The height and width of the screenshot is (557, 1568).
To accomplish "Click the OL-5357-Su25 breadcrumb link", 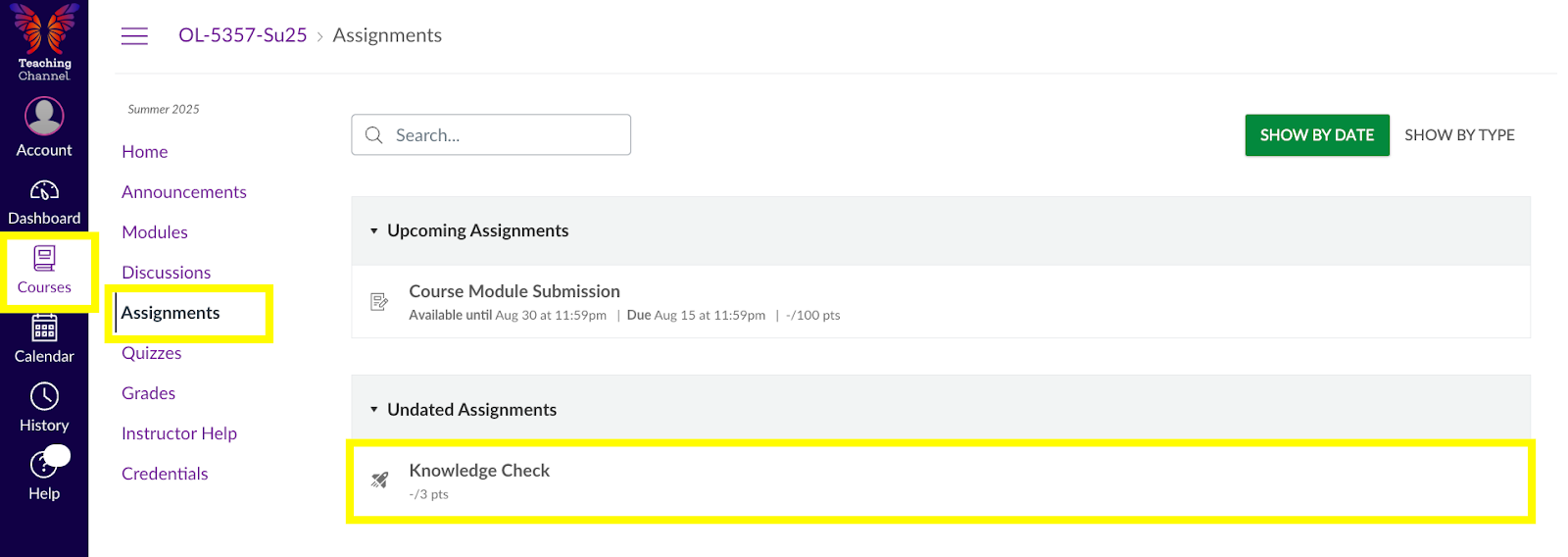I will point(242,35).
